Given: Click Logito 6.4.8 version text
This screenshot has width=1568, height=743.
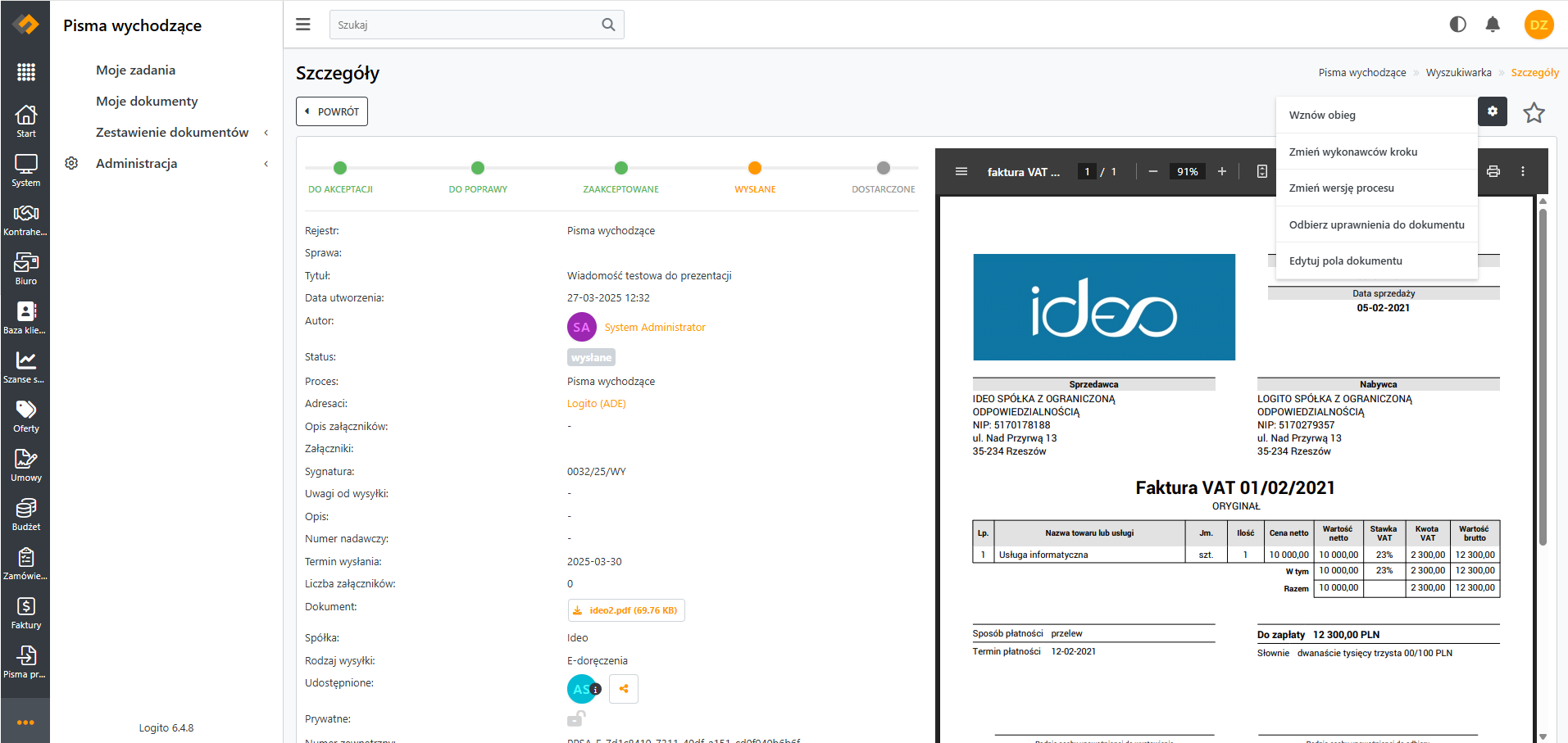Looking at the screenshot, I should pos(166,727).
